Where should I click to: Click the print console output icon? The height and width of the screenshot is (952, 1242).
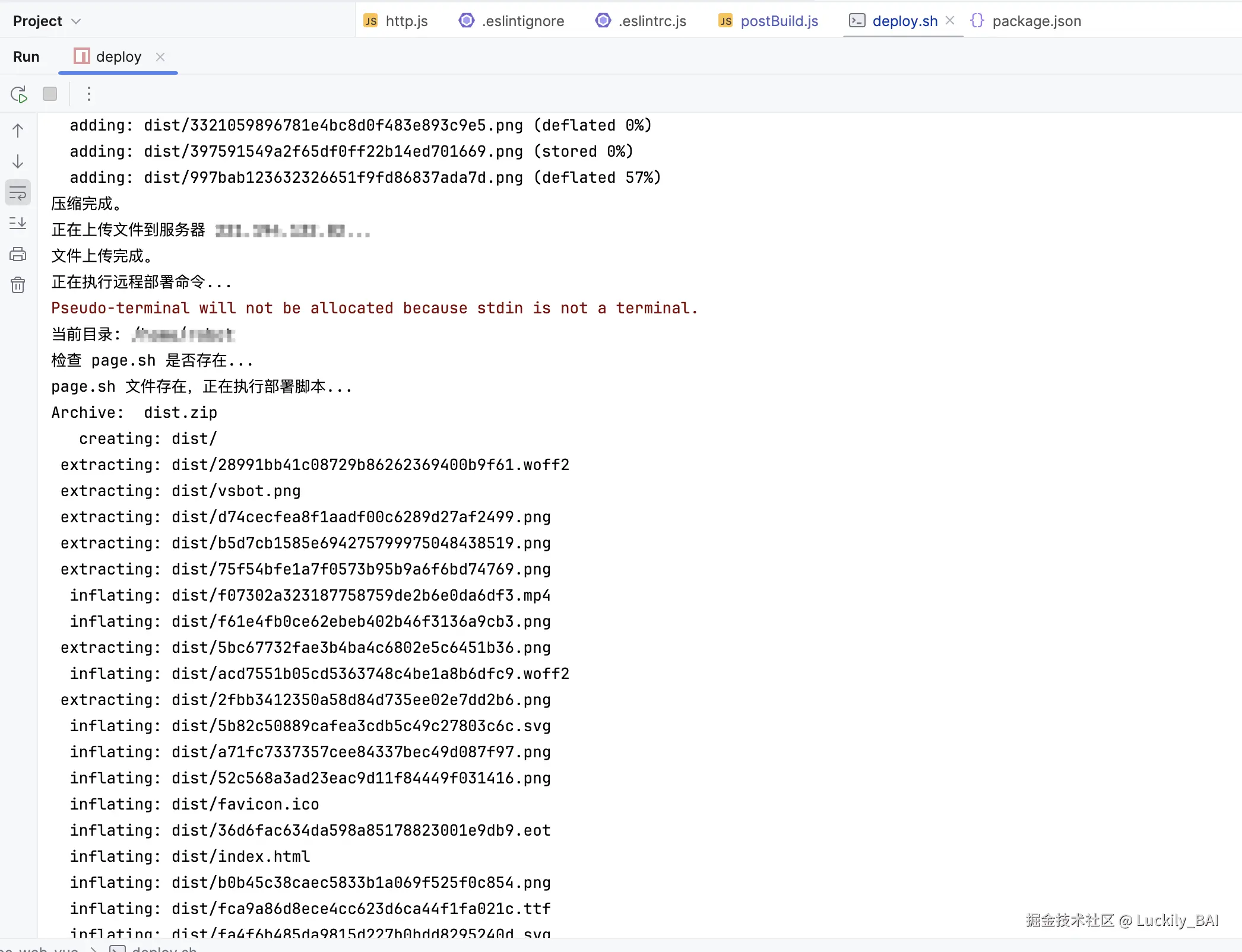[18, 255]
